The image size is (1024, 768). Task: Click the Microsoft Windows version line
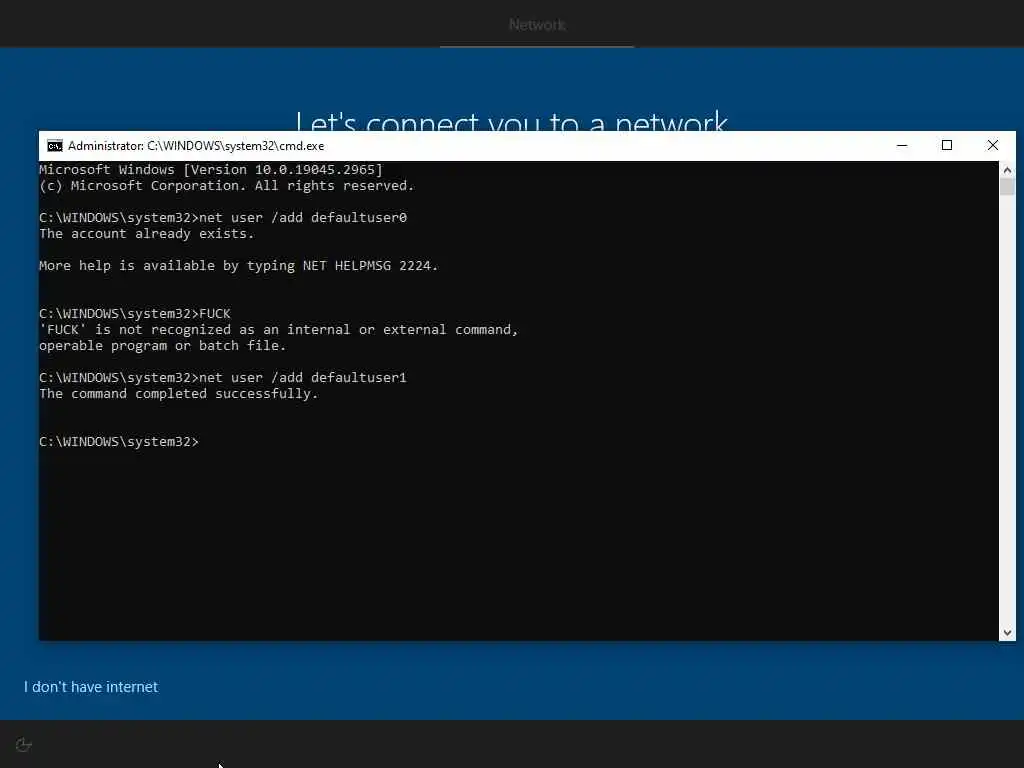click(211, 170)
